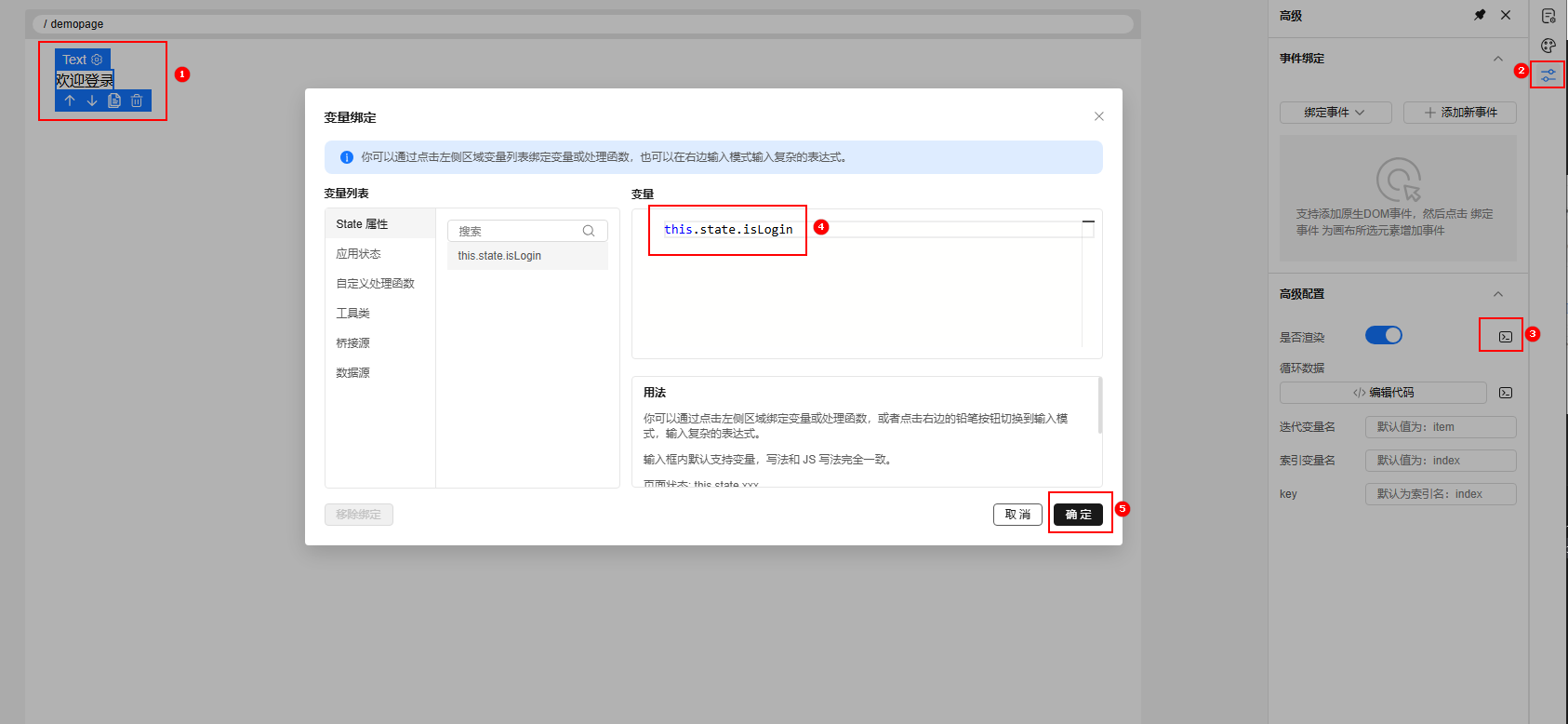The image size is (1568, 724).
Task: Delete the Text component with the trash icon
Action: 137,101
